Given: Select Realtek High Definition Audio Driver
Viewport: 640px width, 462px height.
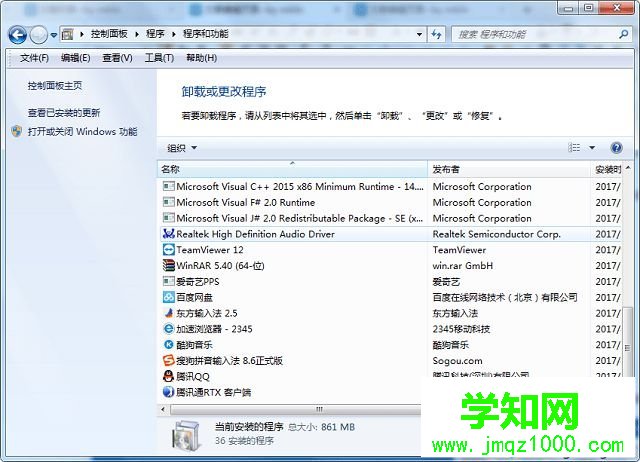Looking at the screenshot, I should 256,234.
